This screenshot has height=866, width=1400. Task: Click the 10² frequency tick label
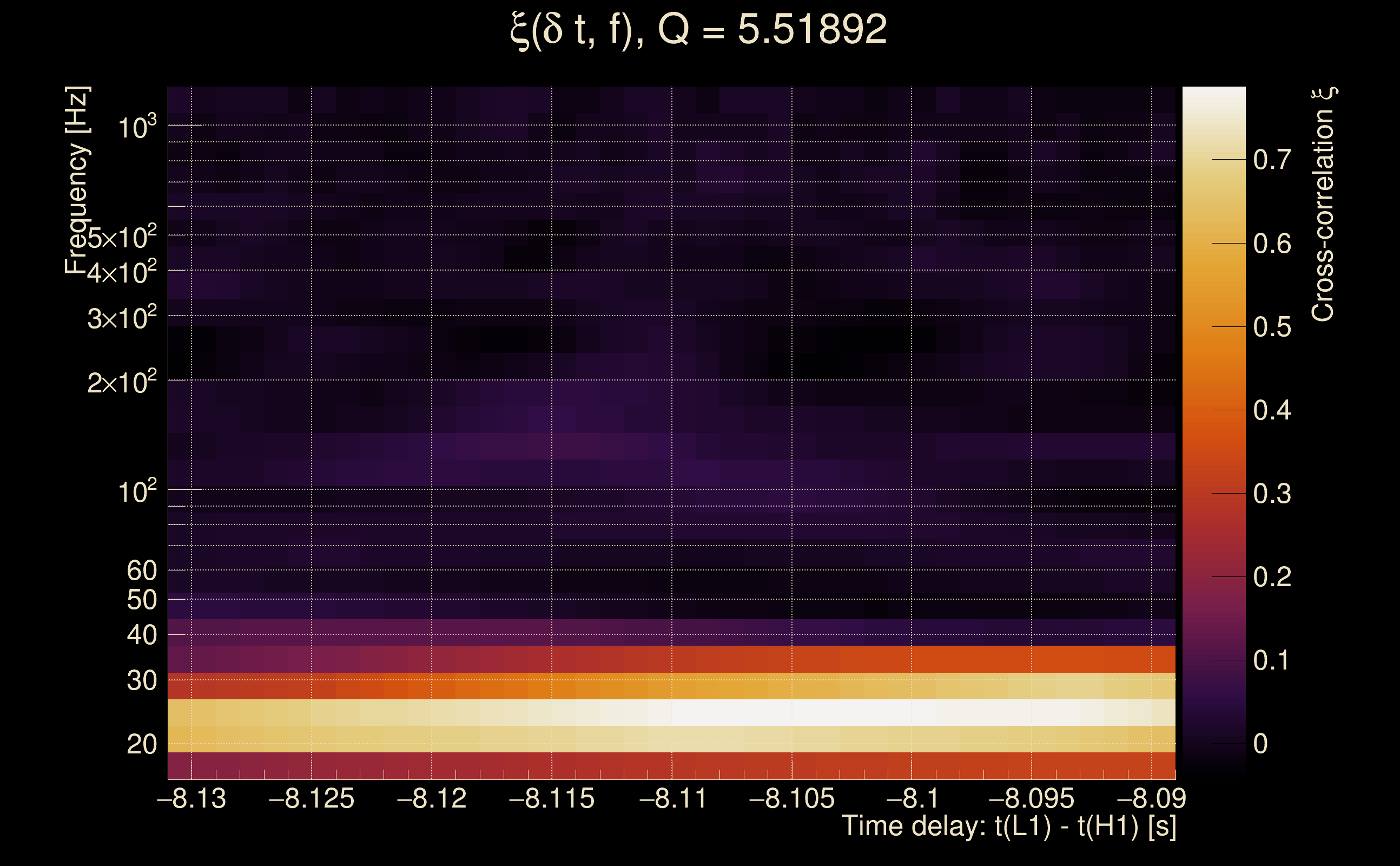click(x=136, y=491)
